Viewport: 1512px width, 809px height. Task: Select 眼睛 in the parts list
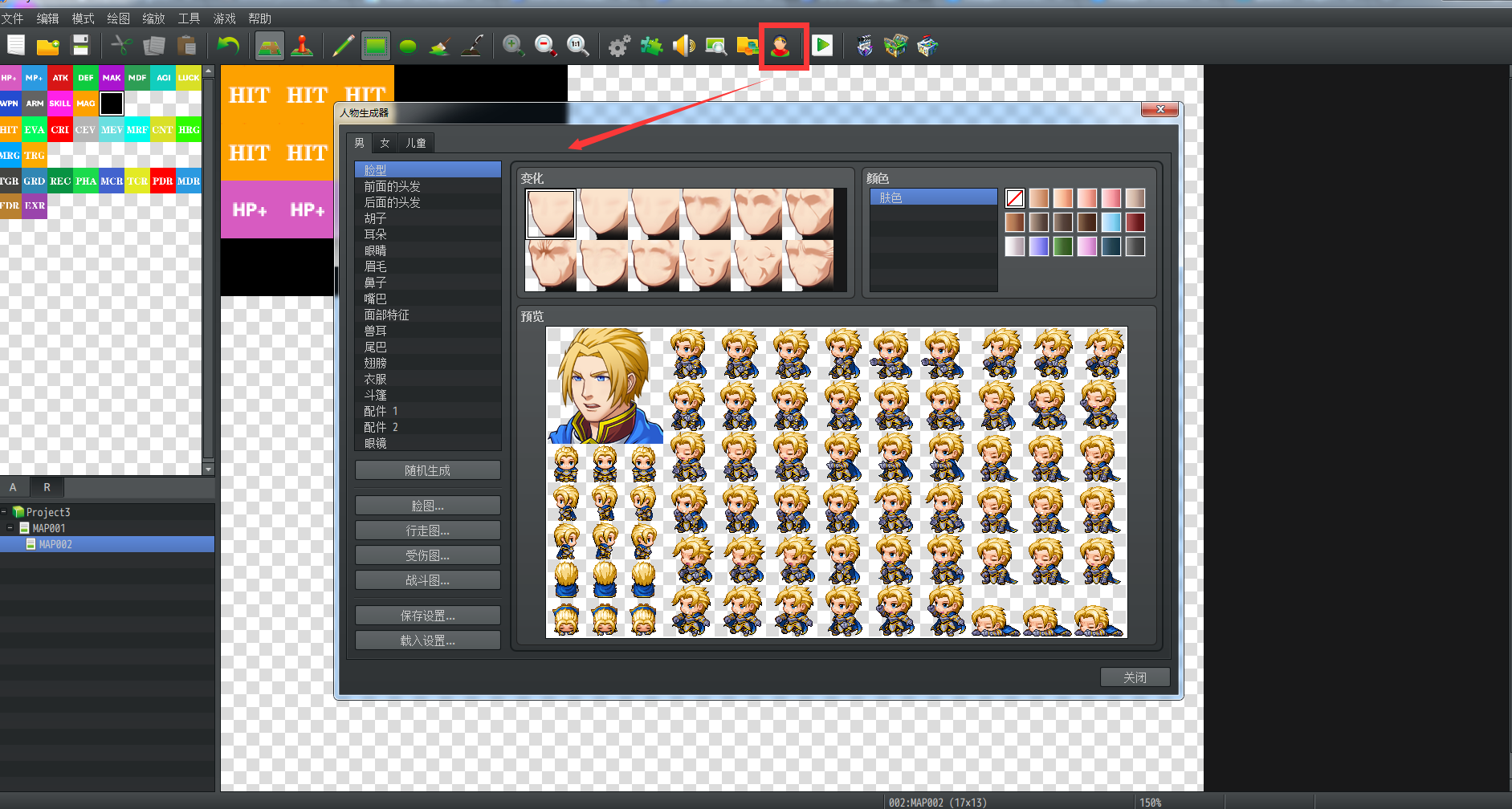click(x=428, y=250)
